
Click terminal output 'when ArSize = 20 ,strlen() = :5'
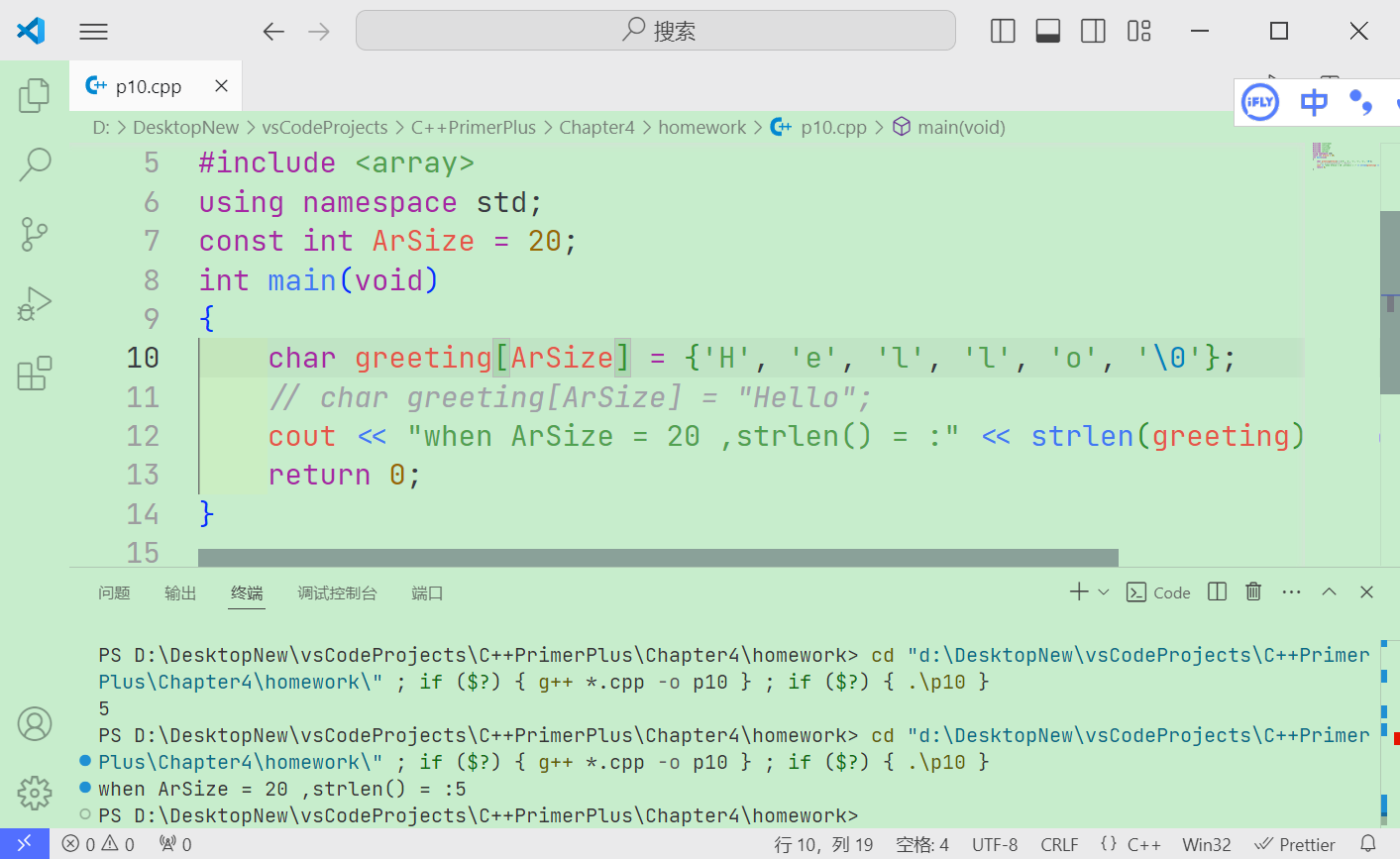pyautogui.click(x=282, y=789)
